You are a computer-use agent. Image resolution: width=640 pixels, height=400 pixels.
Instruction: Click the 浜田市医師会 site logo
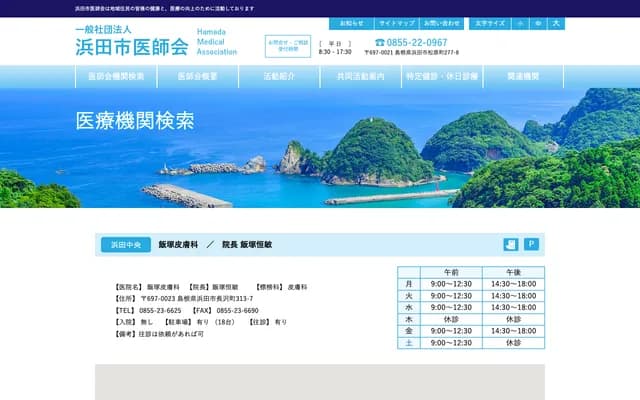[x=131, y=42]
